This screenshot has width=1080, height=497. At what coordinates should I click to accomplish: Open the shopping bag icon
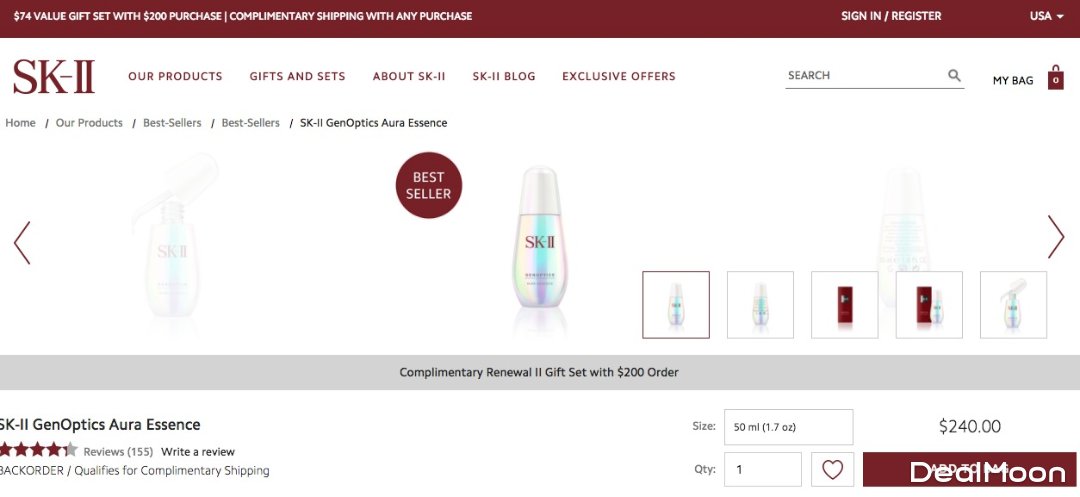click(x=1055, y=78)
